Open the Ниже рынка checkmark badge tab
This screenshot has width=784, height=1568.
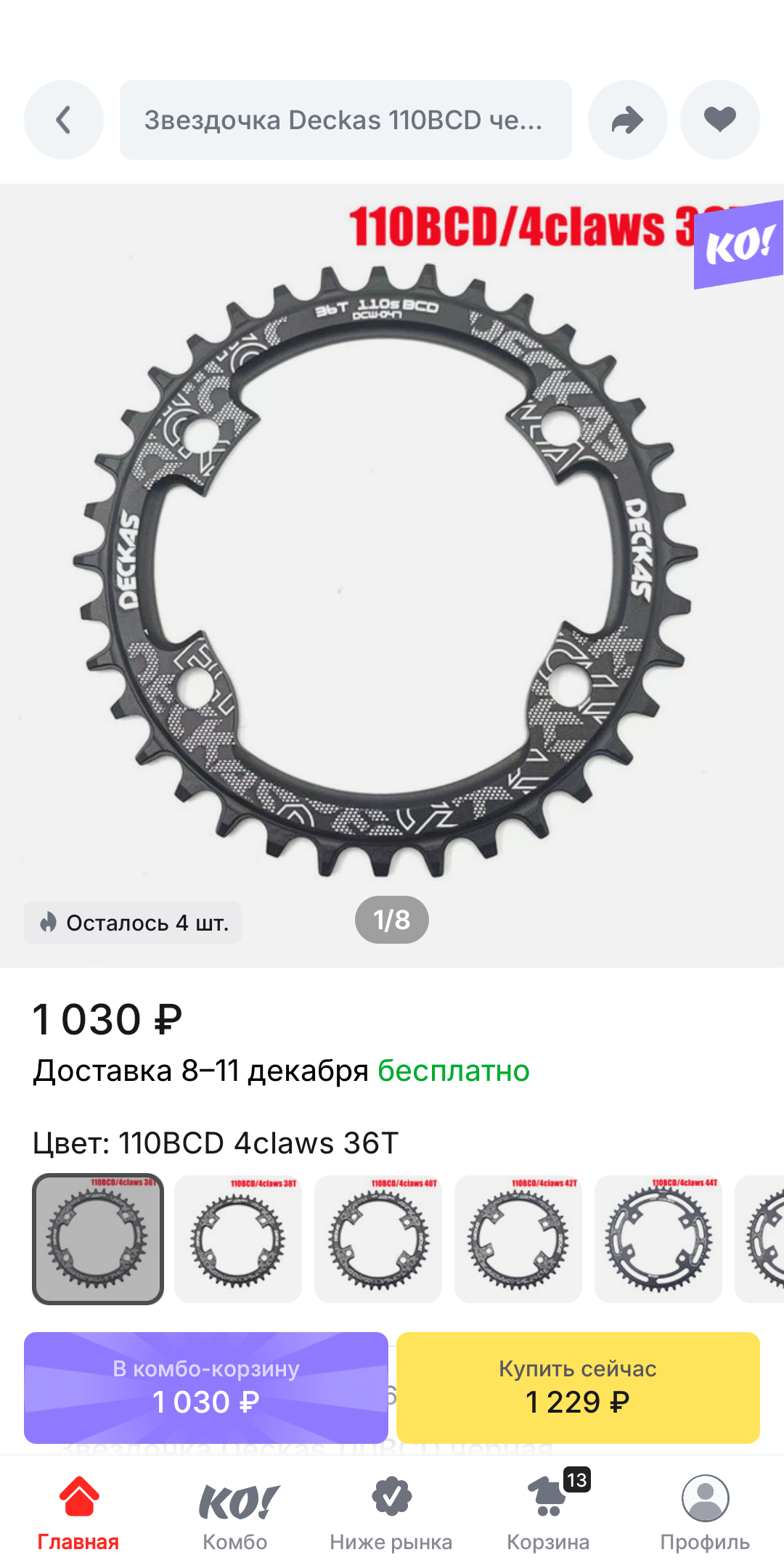(x=391, y=1514)
